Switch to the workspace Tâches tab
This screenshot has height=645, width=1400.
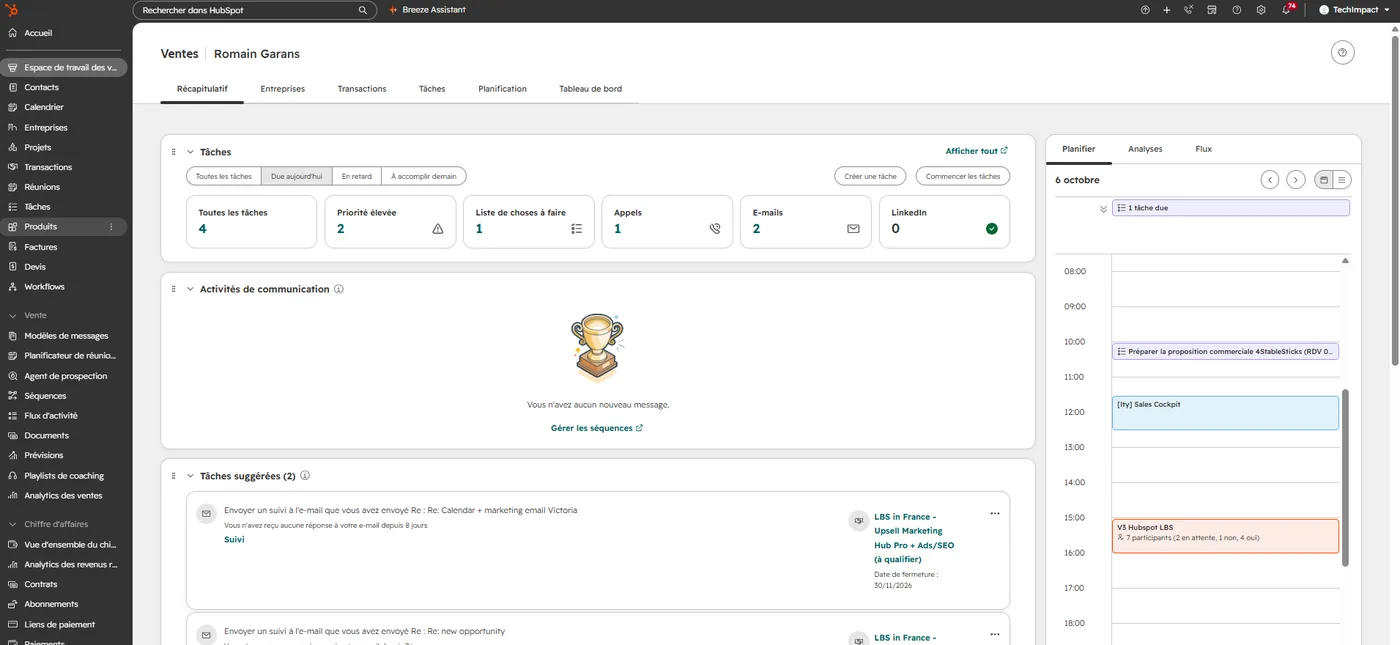[x=432, y=89]
